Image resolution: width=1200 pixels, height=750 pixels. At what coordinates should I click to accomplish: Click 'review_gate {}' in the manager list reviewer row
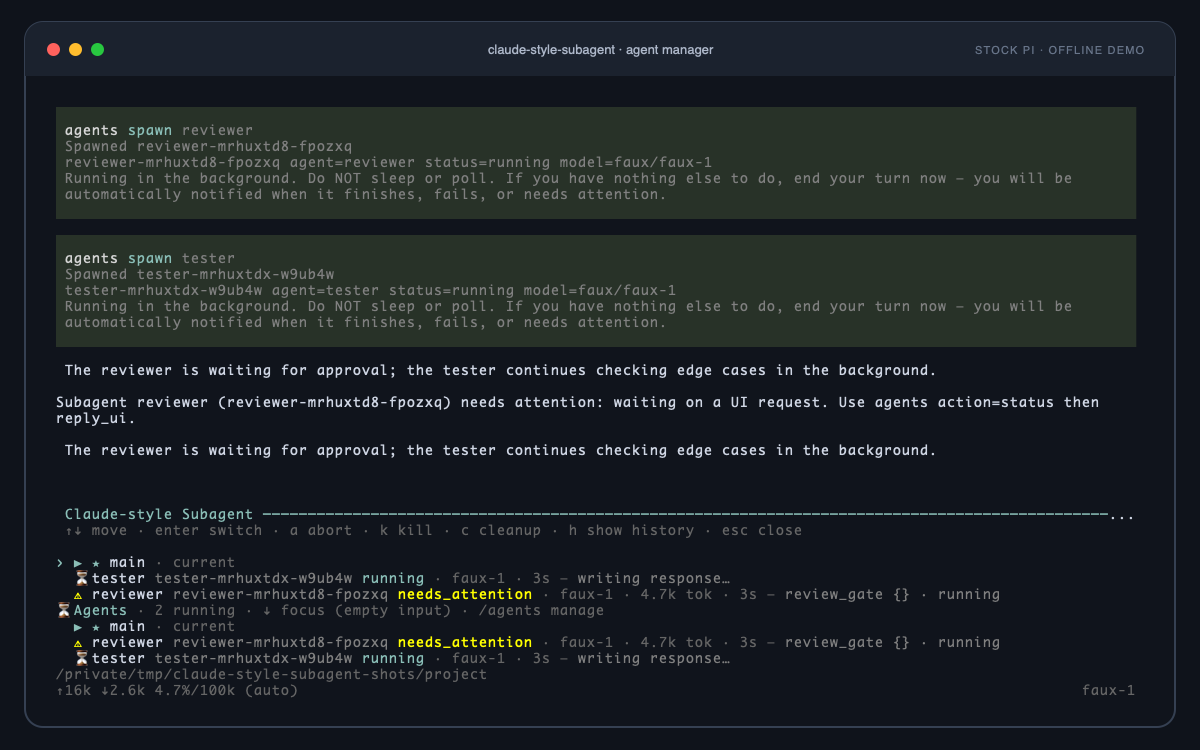pos(847,595)
